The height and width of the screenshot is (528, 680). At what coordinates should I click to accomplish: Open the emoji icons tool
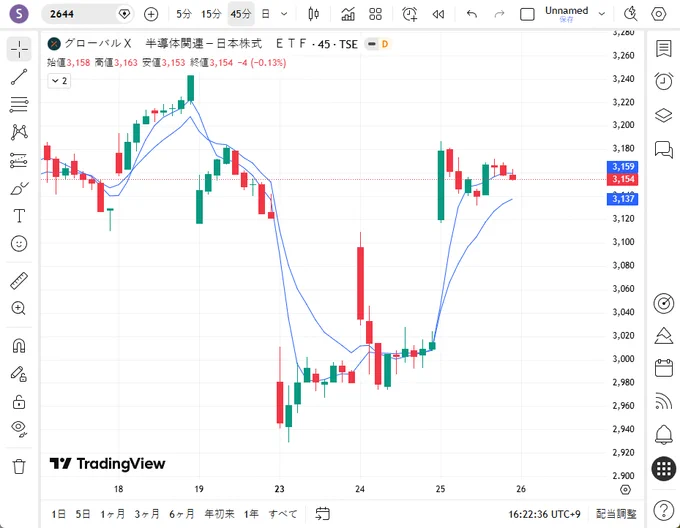pos(19,243)
